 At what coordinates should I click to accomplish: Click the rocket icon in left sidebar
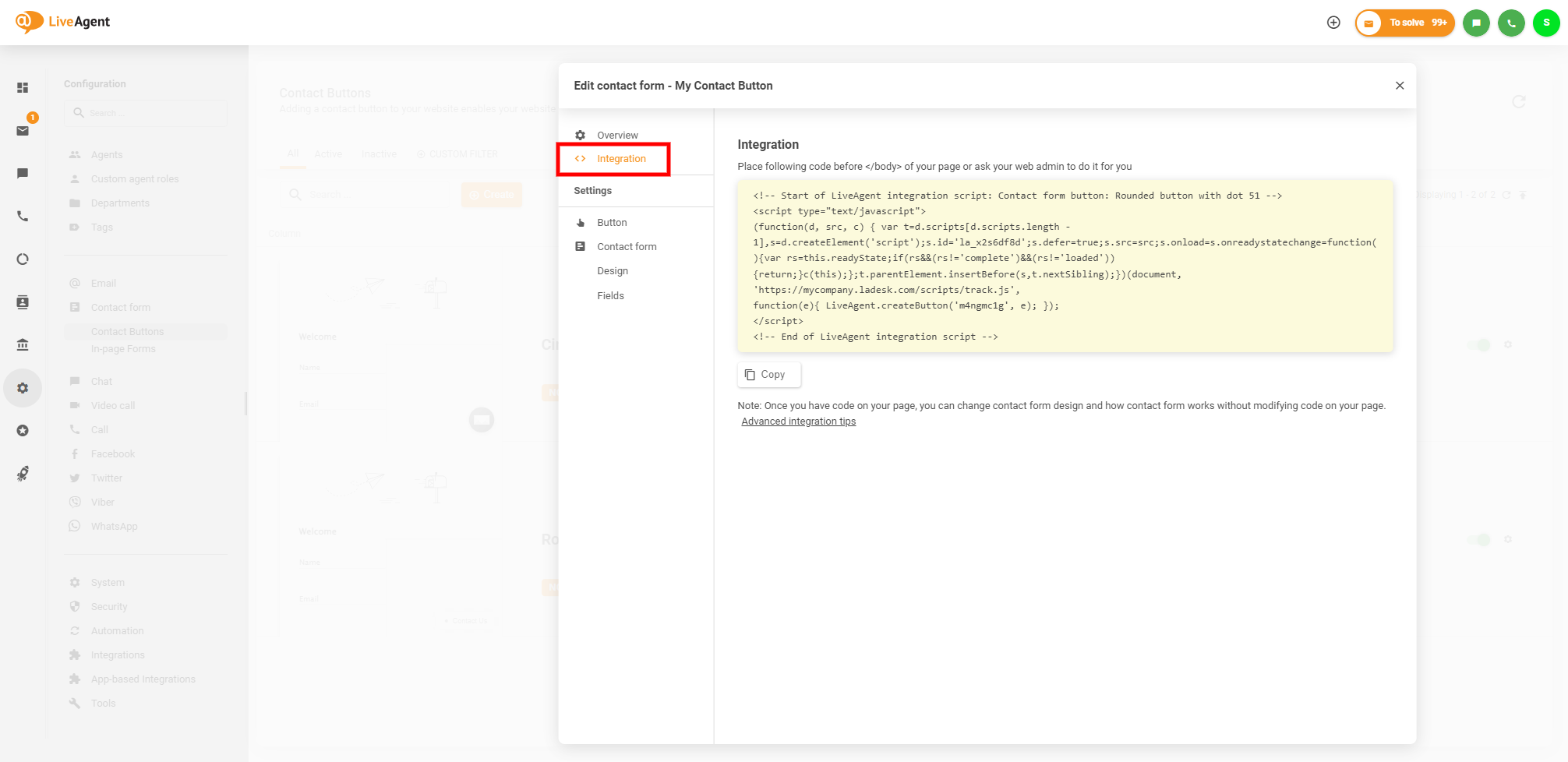tap(23, 474)
